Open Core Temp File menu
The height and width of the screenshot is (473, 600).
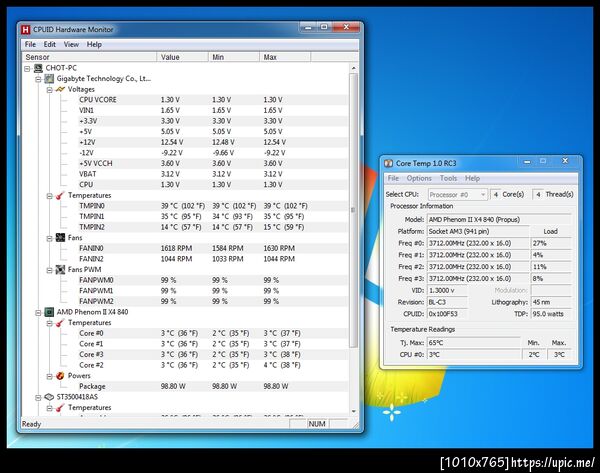(x=393, y=178)
